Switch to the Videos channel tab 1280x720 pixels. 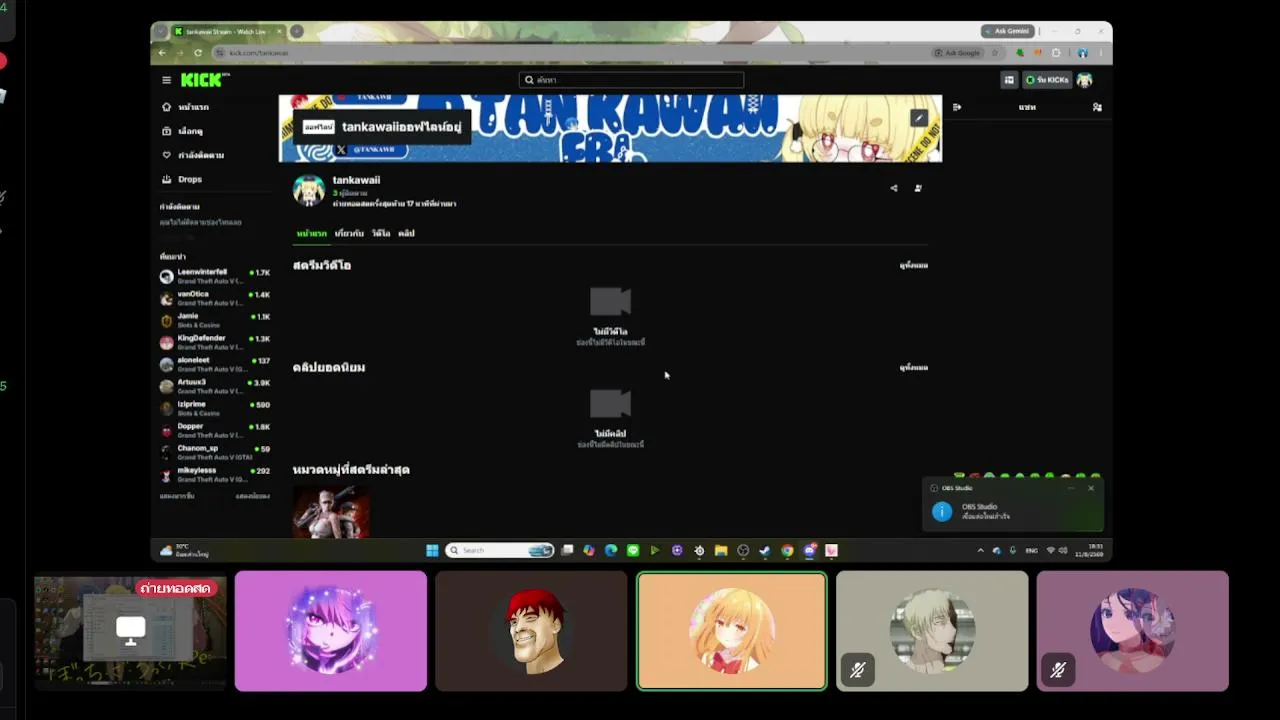coord(381,233)
